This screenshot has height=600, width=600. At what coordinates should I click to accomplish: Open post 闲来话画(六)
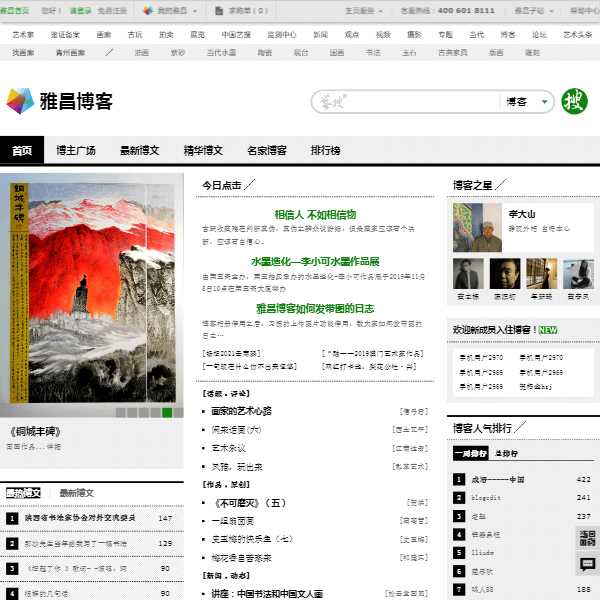point(236,430)
